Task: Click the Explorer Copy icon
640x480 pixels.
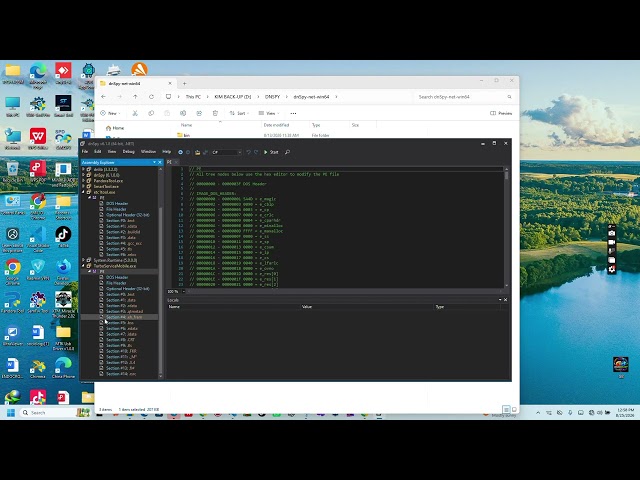Action: [x=151, y=113]
